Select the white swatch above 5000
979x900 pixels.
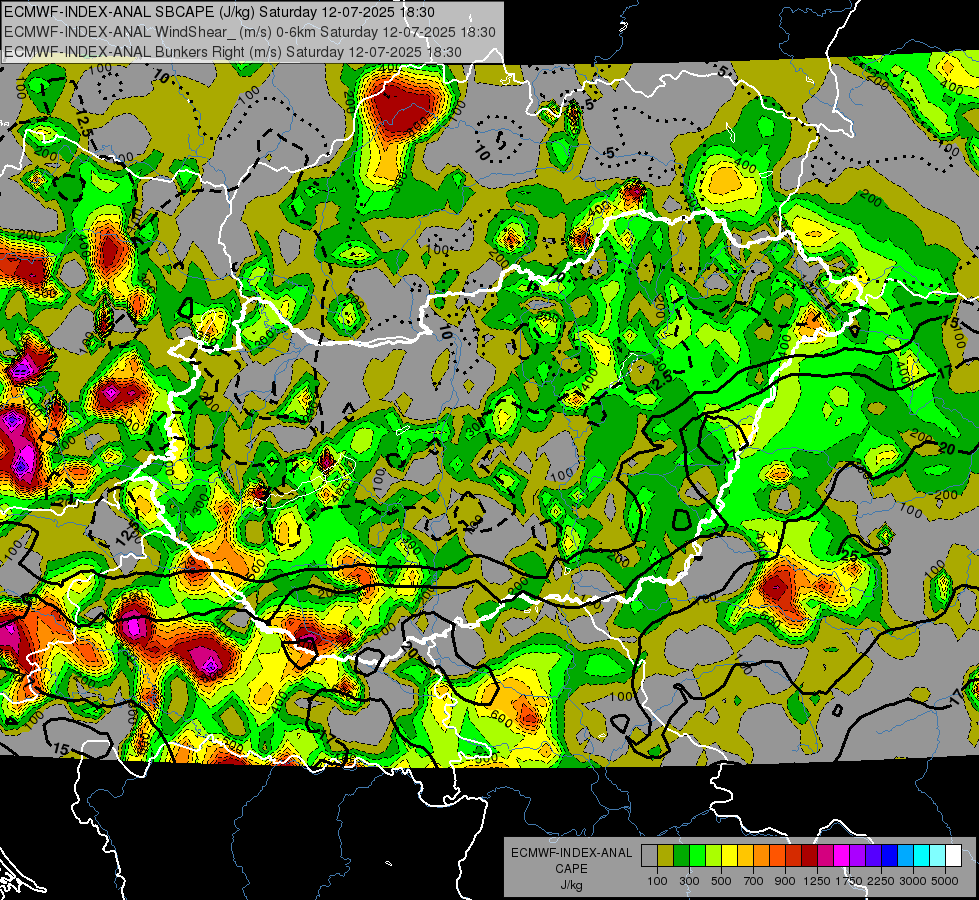tap(953, 855)
